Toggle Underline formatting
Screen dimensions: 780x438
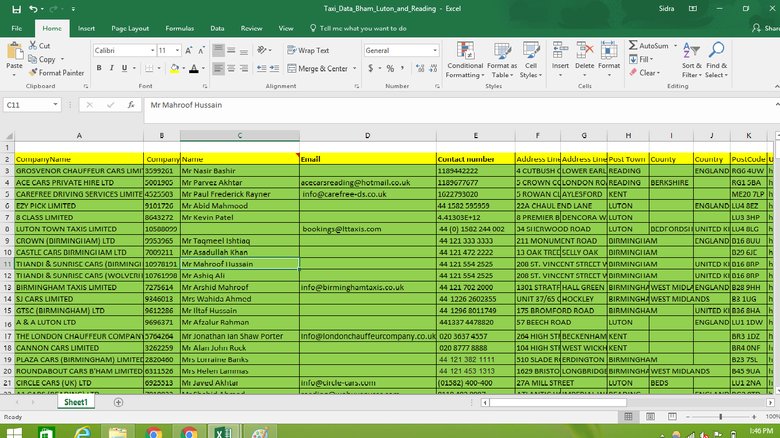(124, 68)
